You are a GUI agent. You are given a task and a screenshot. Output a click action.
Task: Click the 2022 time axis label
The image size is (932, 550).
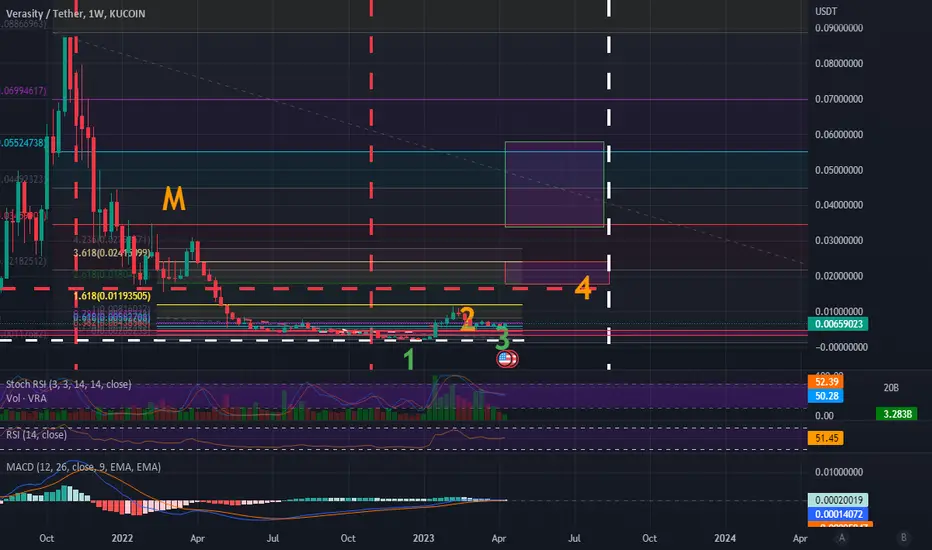coord(122,538)
